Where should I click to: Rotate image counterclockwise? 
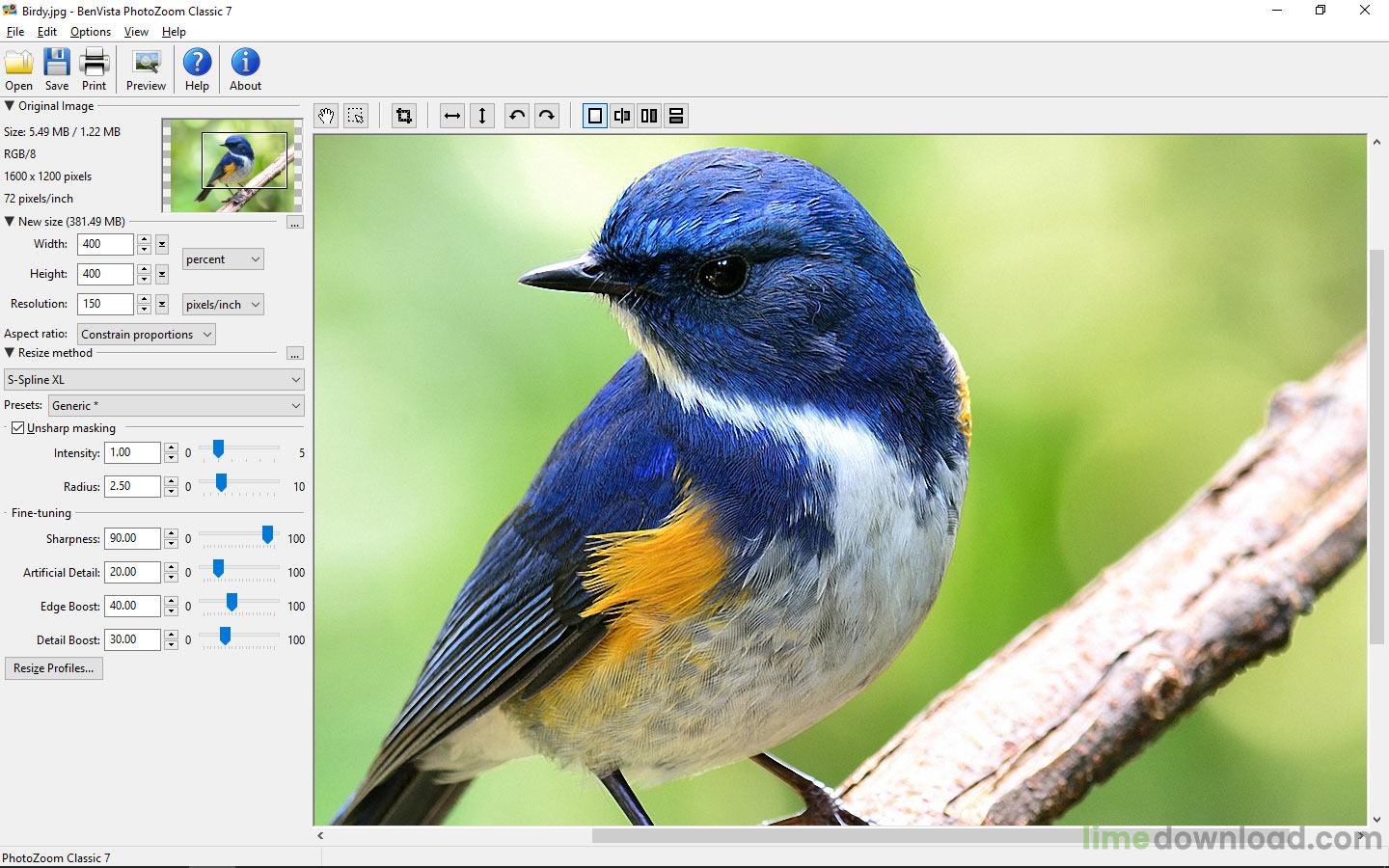(x=517, y=116)
